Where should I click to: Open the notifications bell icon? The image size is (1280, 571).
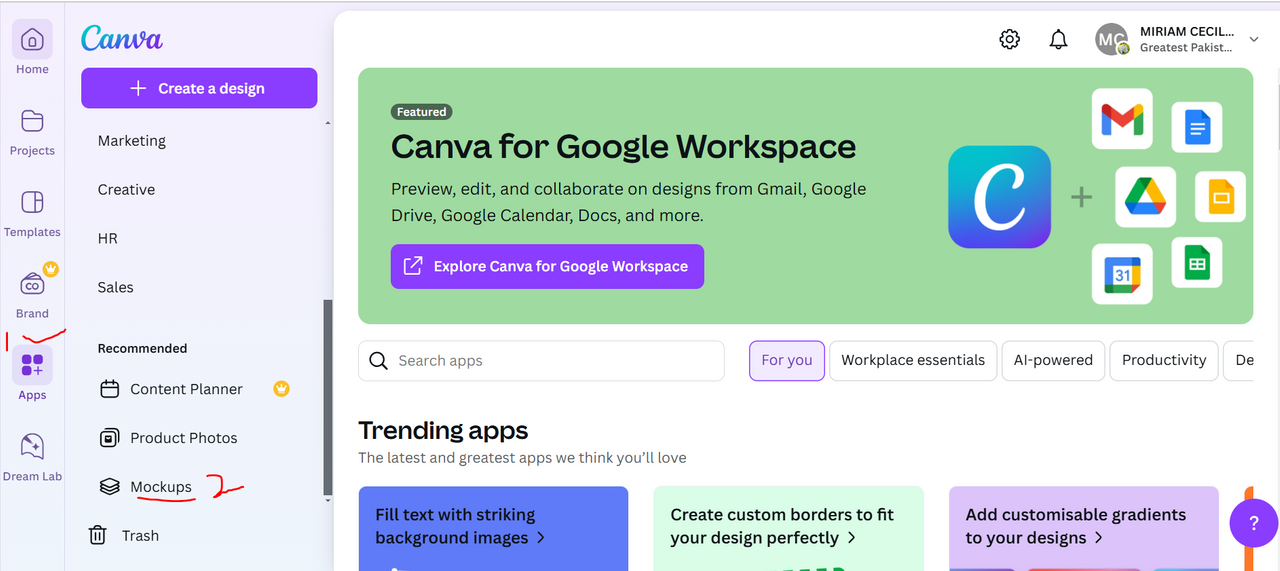tap(1058, 39)
